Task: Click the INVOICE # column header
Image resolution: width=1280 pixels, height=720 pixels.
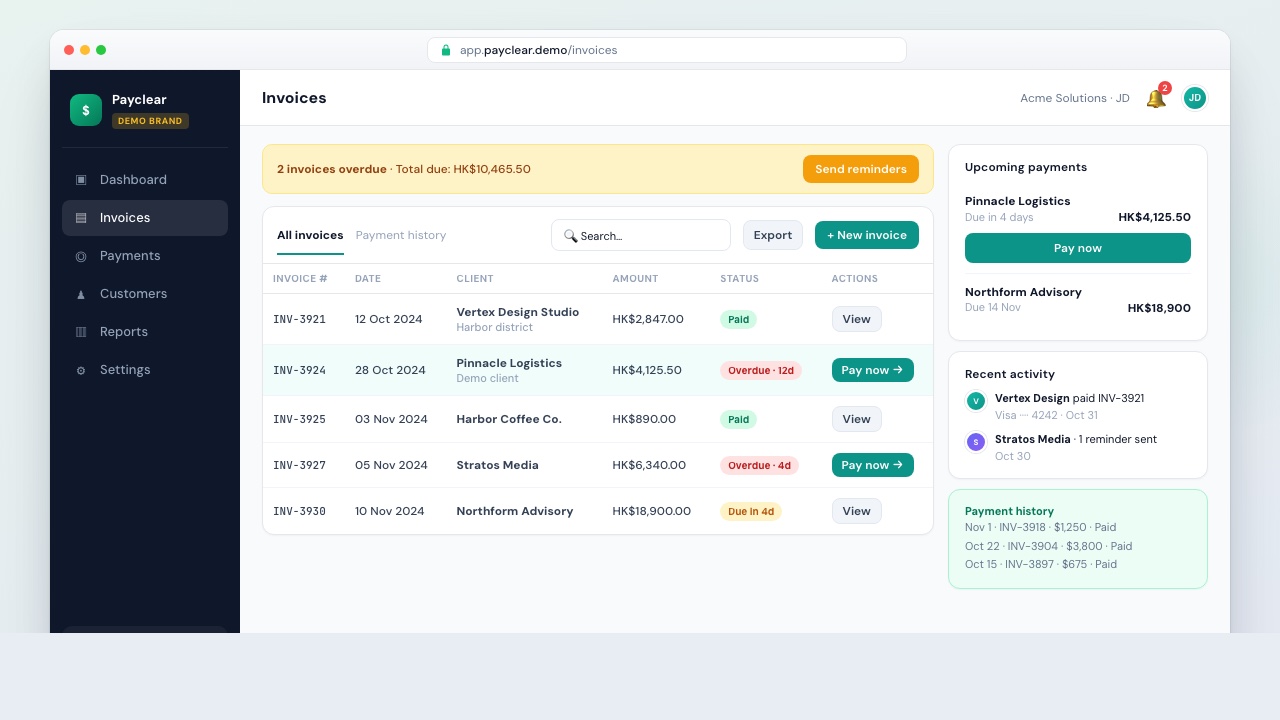Action: 300,279
